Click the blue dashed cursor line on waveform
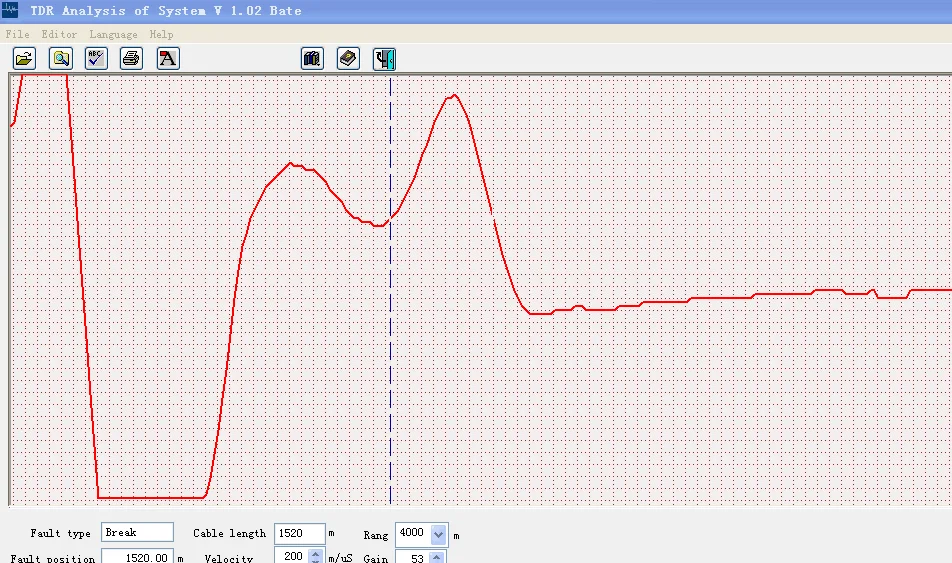This screenshot has width=952, height=563. 390,292
